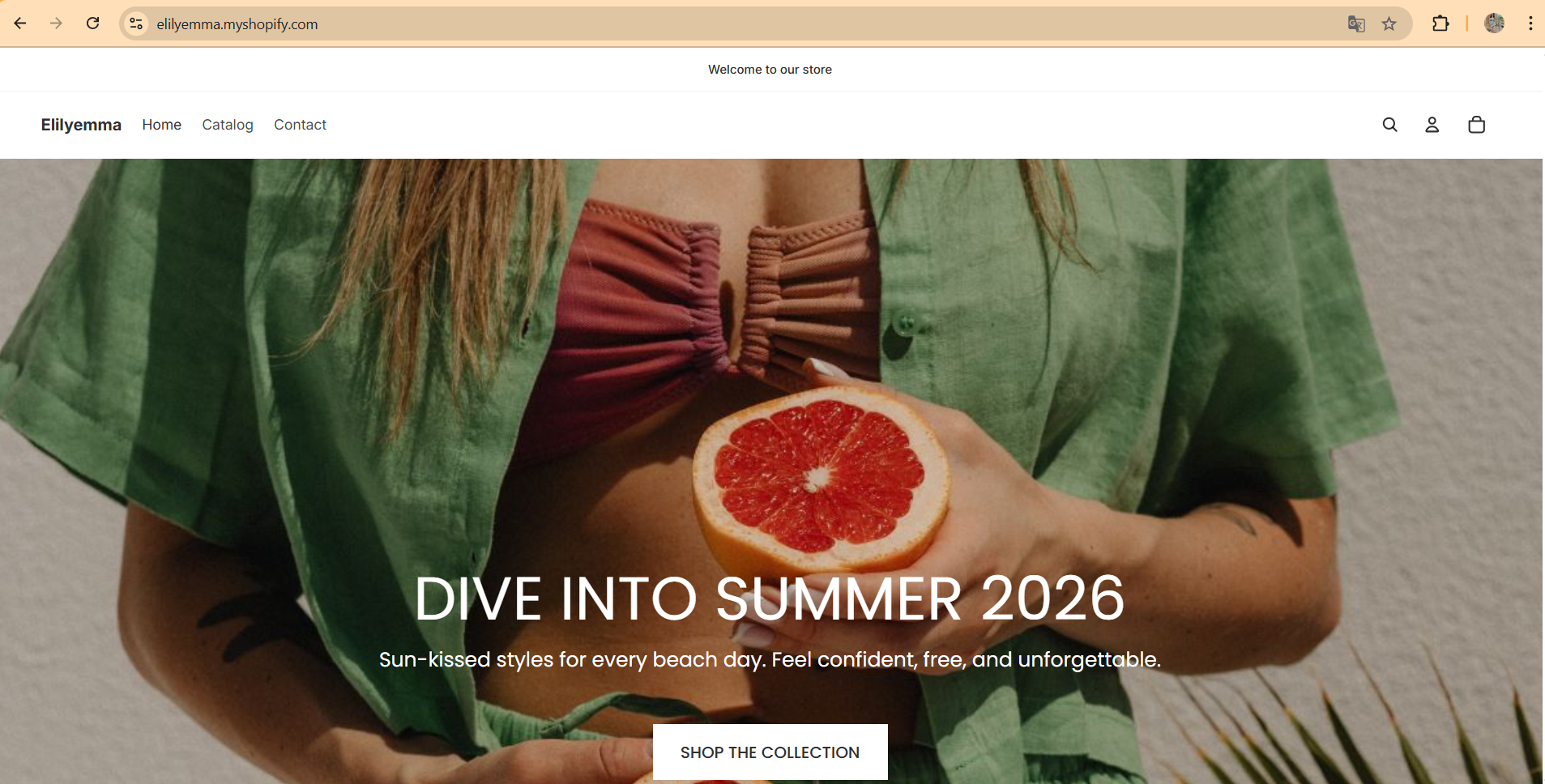
Task: View site information icon beside URL
Action: point(136,23)
